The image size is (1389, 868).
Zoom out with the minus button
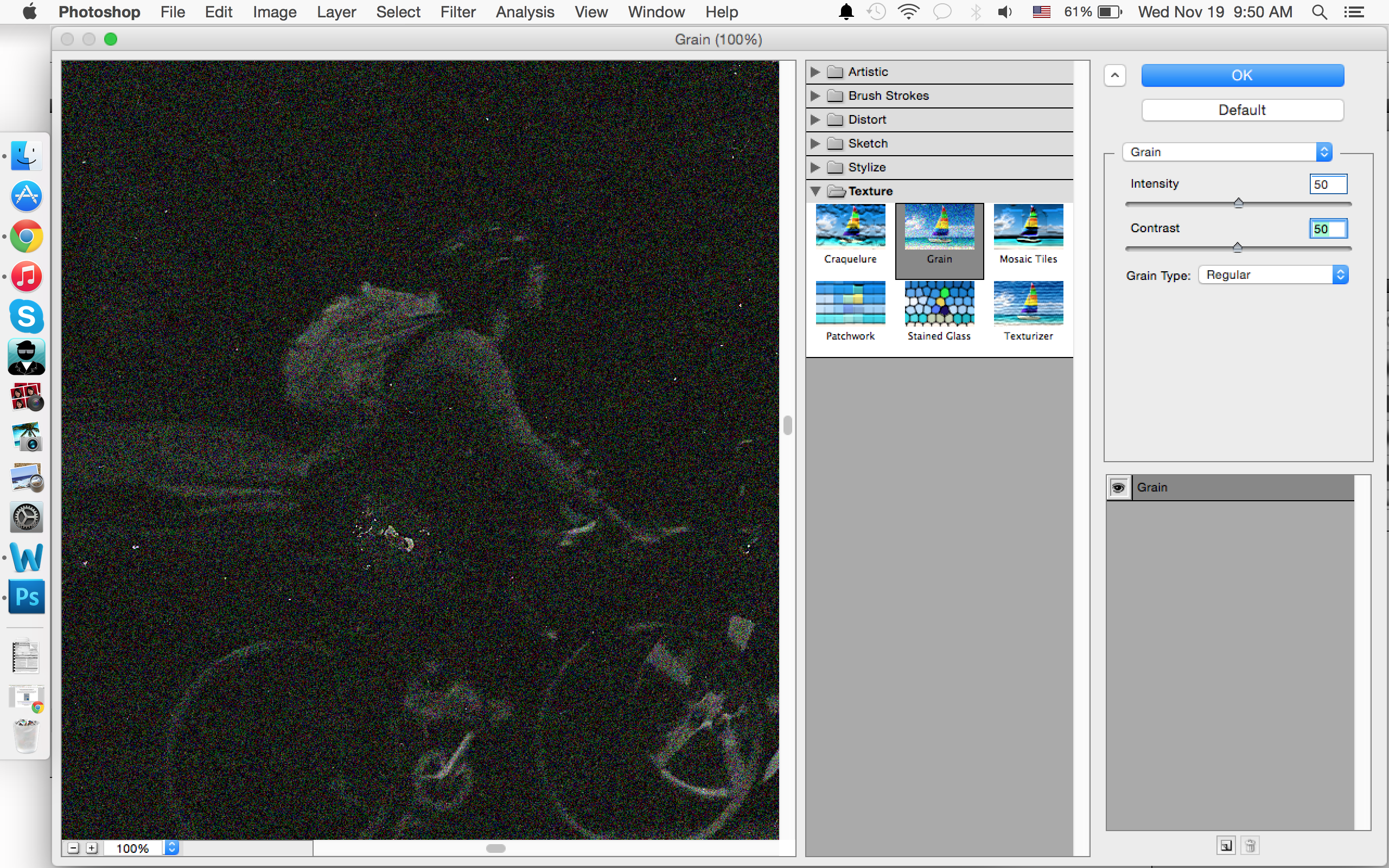[x=73, y=848]
